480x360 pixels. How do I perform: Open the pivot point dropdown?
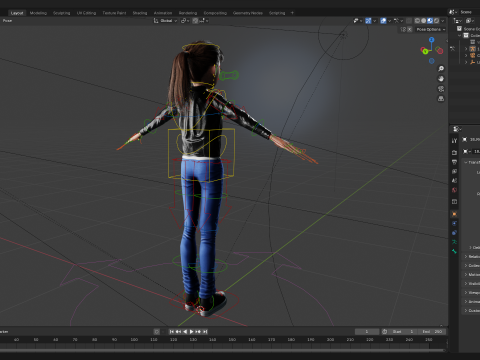(185, 21)
